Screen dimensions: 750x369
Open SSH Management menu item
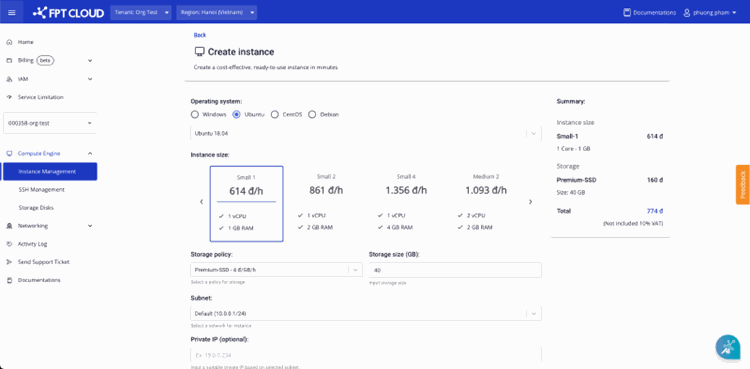42,190
